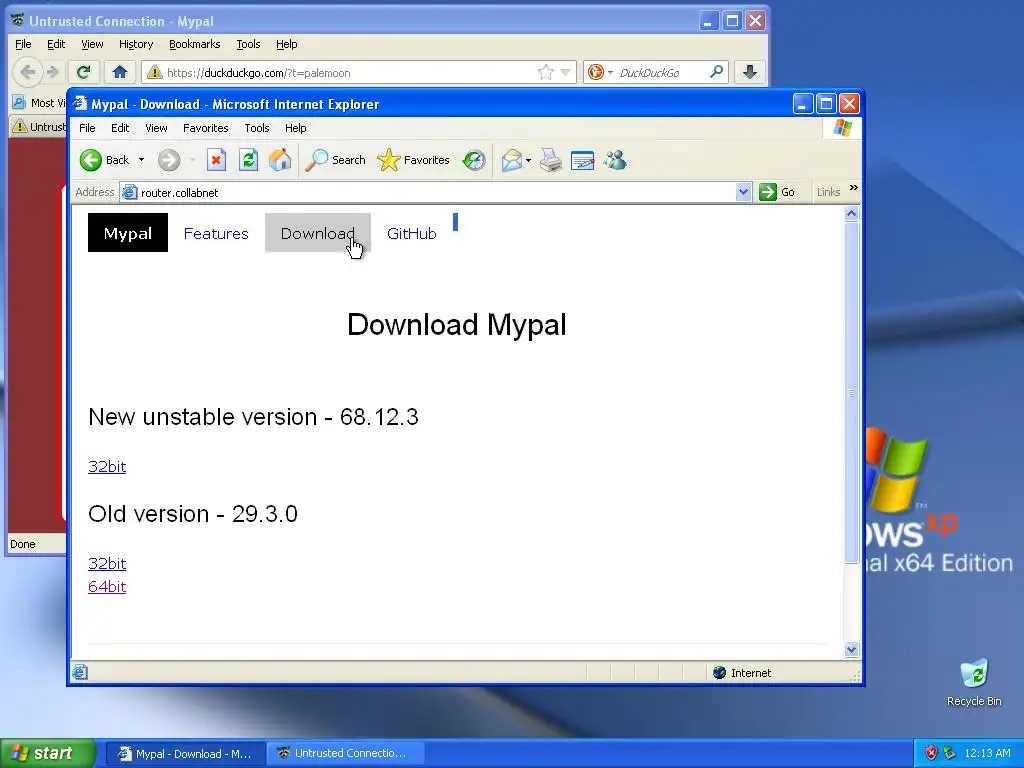The width and height of the screenshot is (1024, 768).
Task: Click the untrusted warning icon in Mypal URL bar
Action: 154,72
